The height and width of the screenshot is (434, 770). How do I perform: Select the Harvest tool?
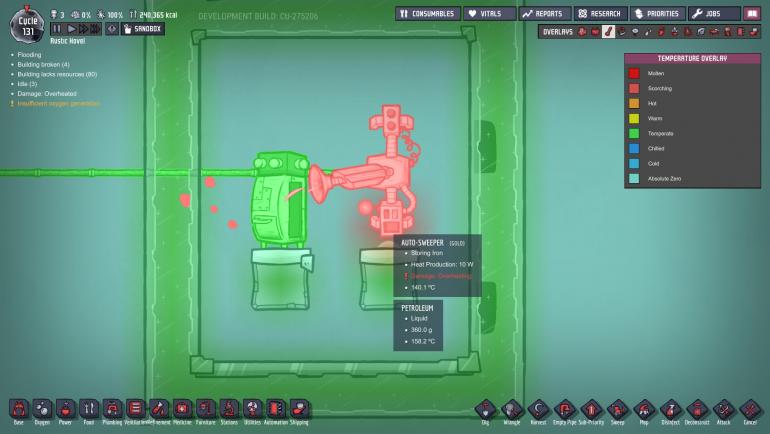(538, 409)
